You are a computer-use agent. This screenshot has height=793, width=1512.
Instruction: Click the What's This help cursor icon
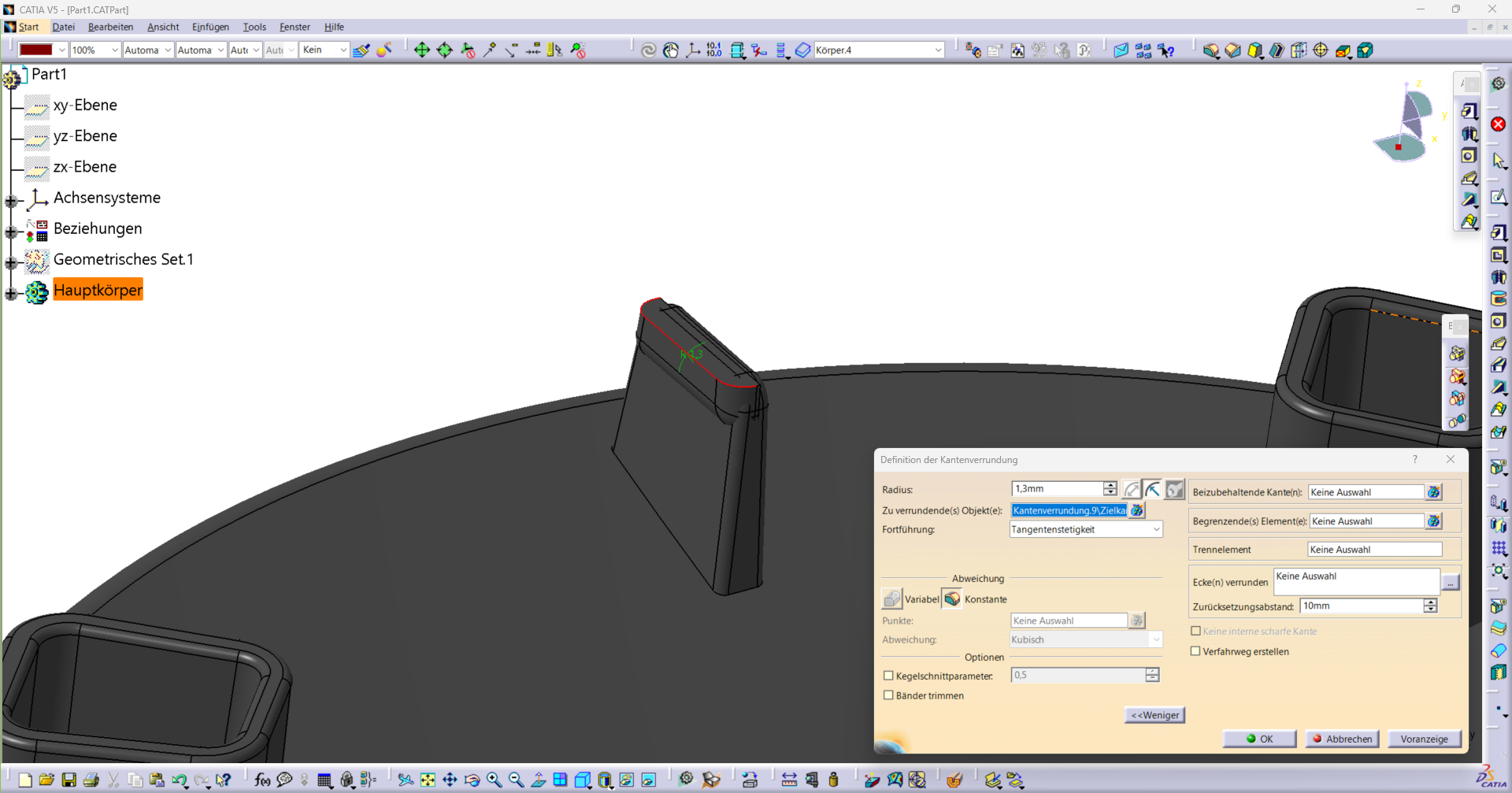coord(224,780)
